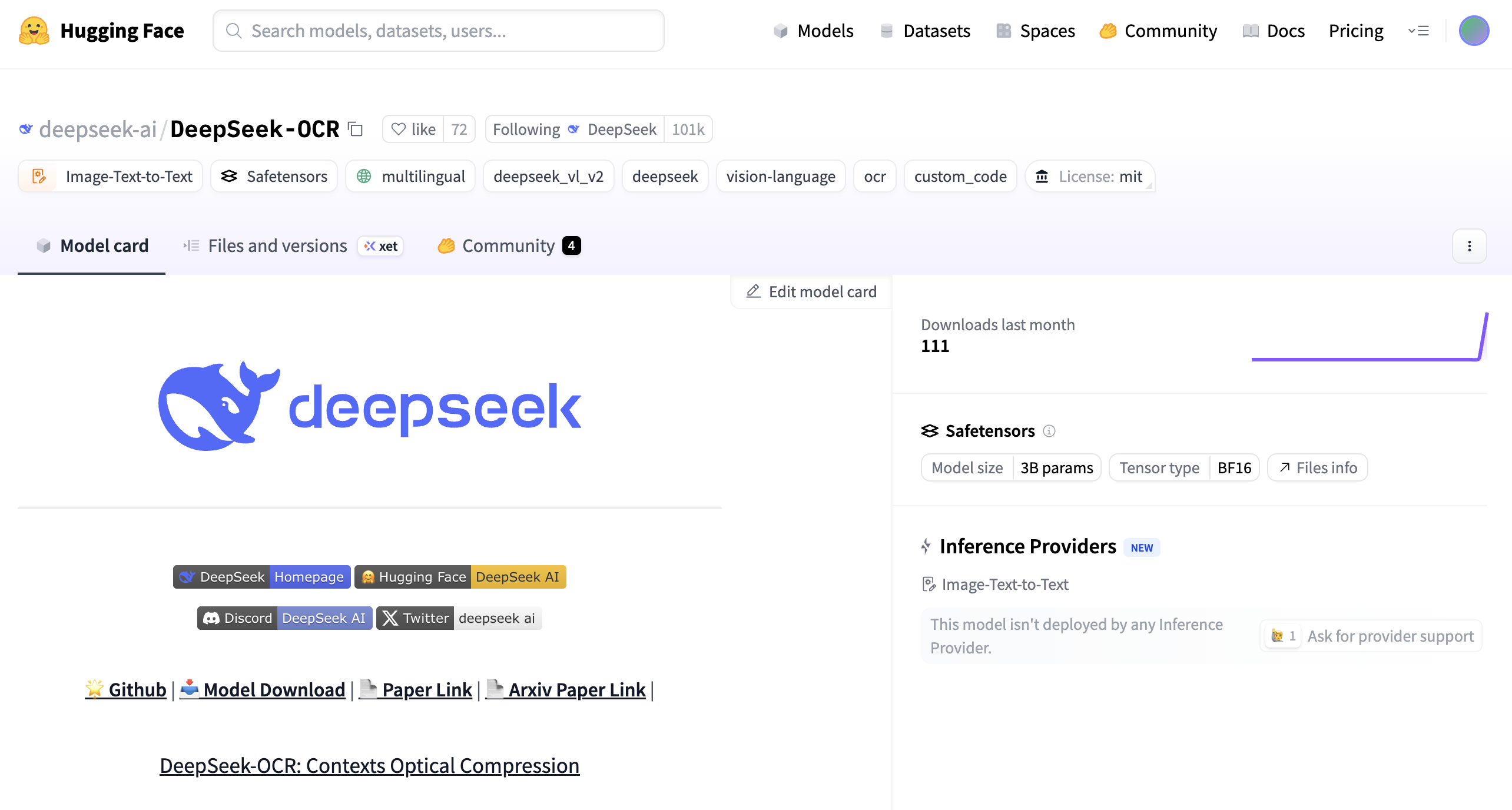This screenshot has width=1512, height=810.
Task: Click the Twitter deepseek ai badge
Action: [459, 618]
